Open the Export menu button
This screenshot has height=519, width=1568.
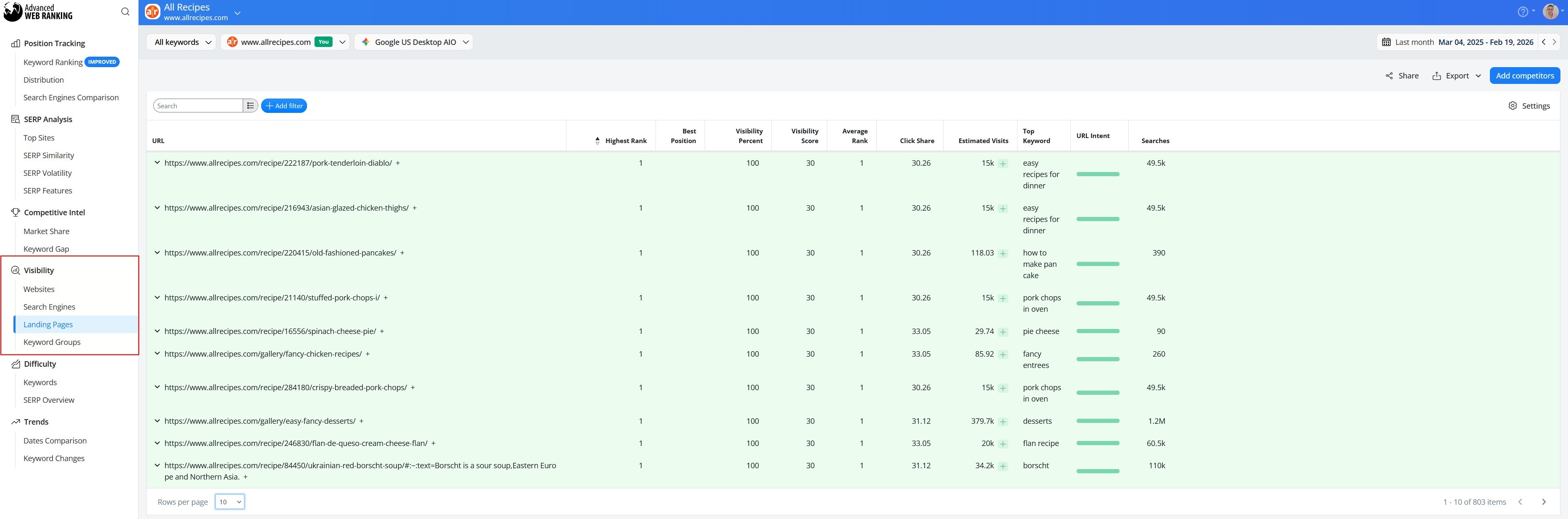pyautogui.click(x=1456, y=76)
